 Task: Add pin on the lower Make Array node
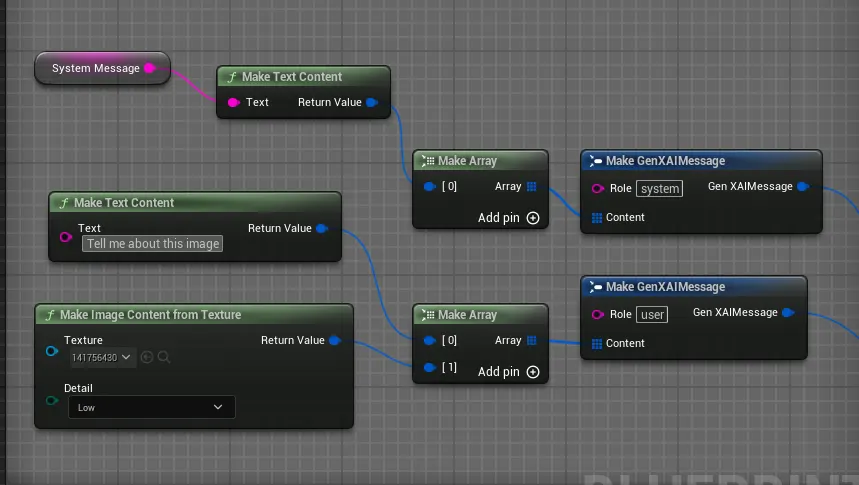pos(508,372)
